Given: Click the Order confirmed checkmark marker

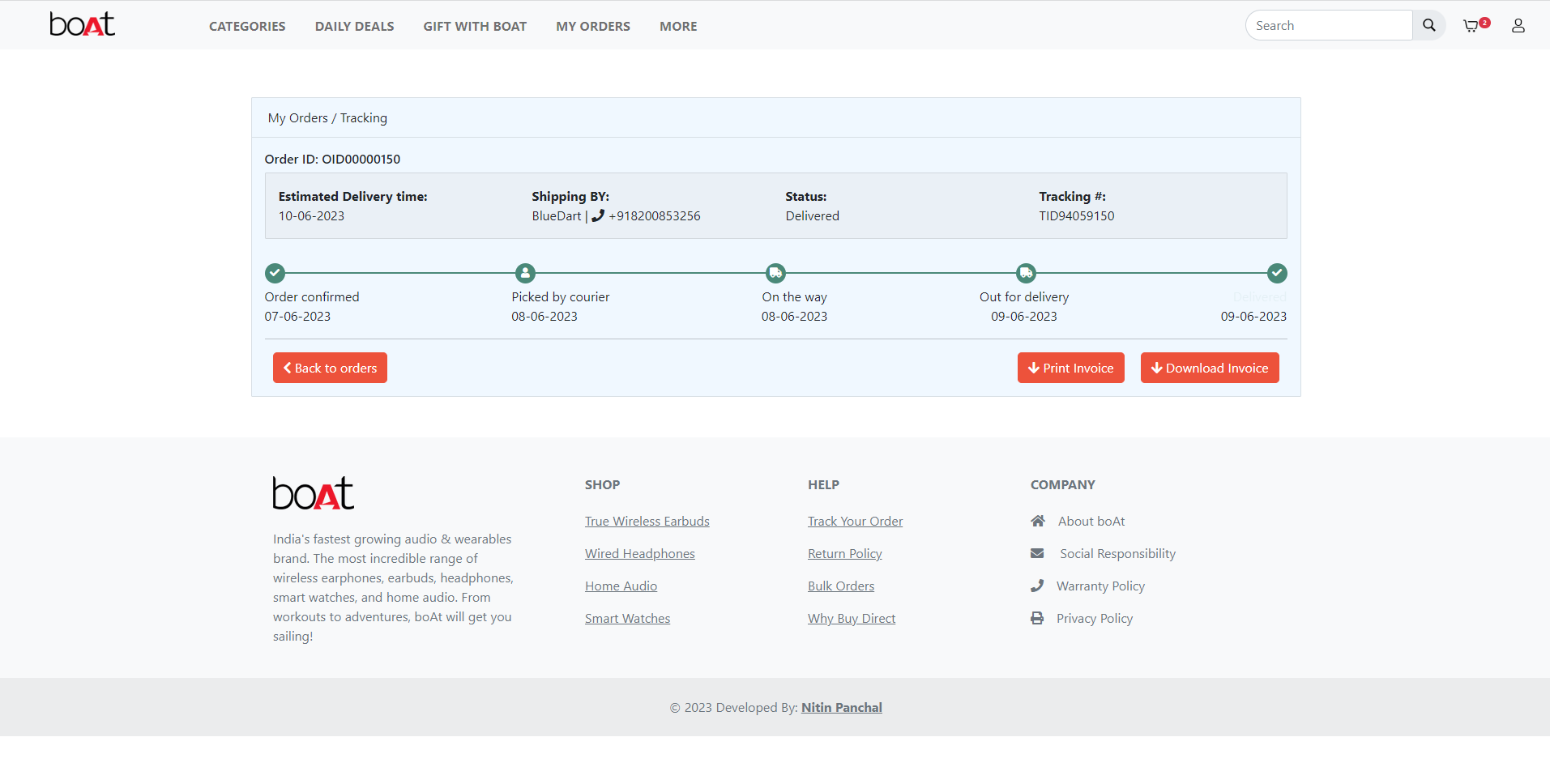Looking at the screenshot, I should 275,273.
